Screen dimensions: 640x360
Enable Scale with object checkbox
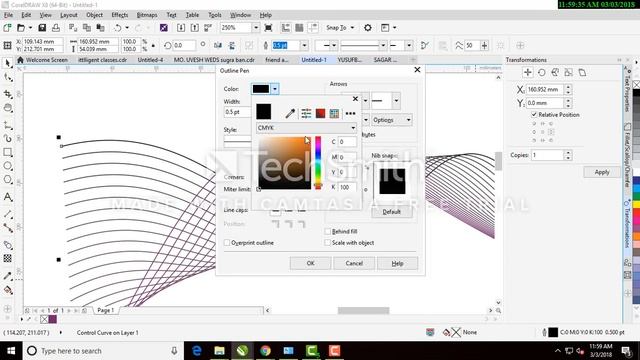[327, 242]
